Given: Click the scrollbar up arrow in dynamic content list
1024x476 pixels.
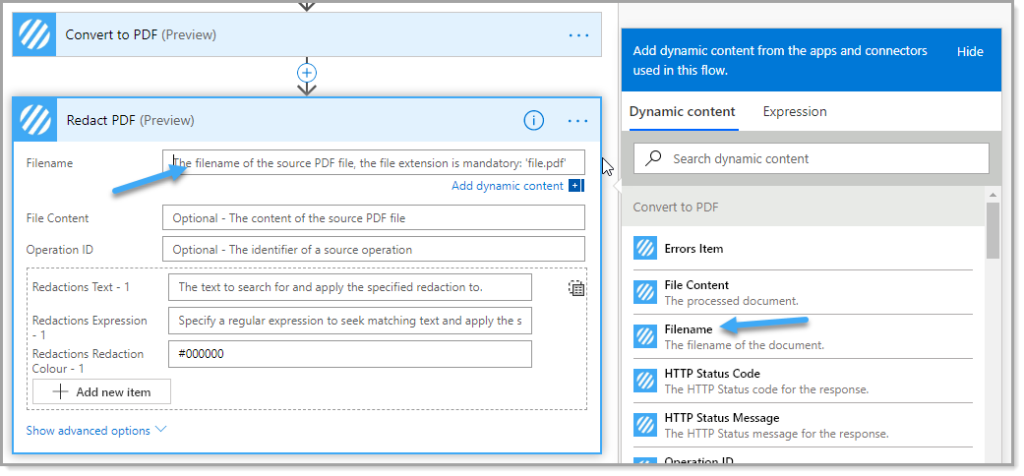Looking at the screenshot, I should click(x=993, y=195).
